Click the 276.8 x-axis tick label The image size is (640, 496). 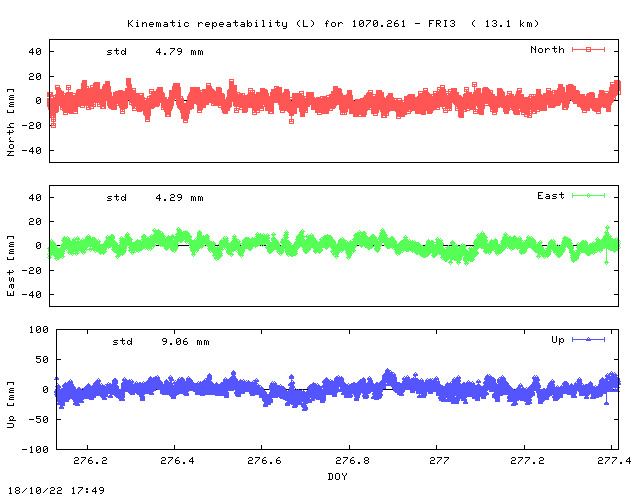pyautogui.click(x=352, y=461)
